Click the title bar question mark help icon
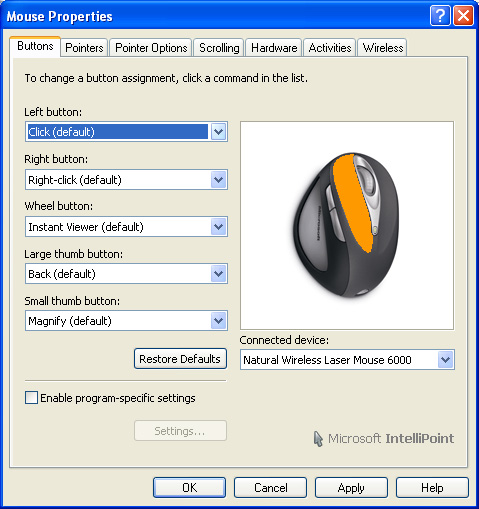Screen dimensions: 479x509 click(x=440, y=16)
